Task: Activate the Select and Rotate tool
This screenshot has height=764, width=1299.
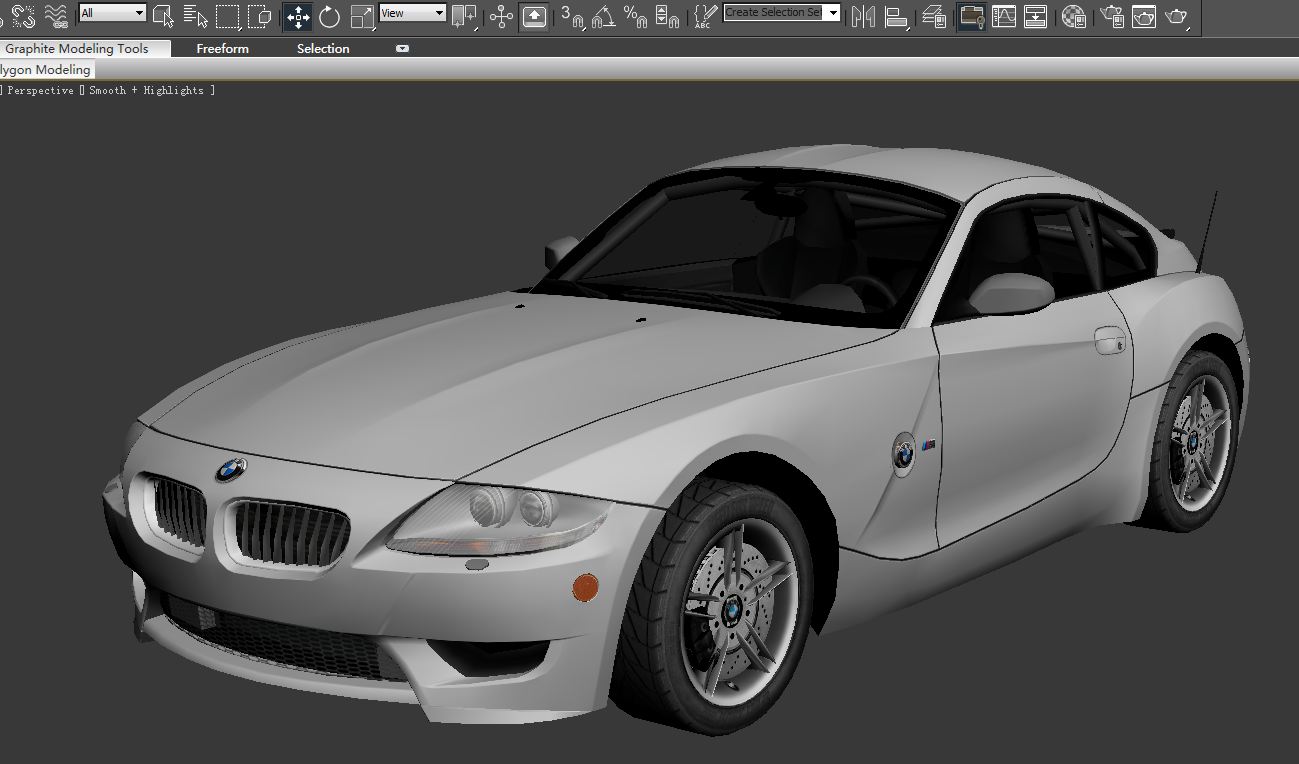Action: click(330, 15)
